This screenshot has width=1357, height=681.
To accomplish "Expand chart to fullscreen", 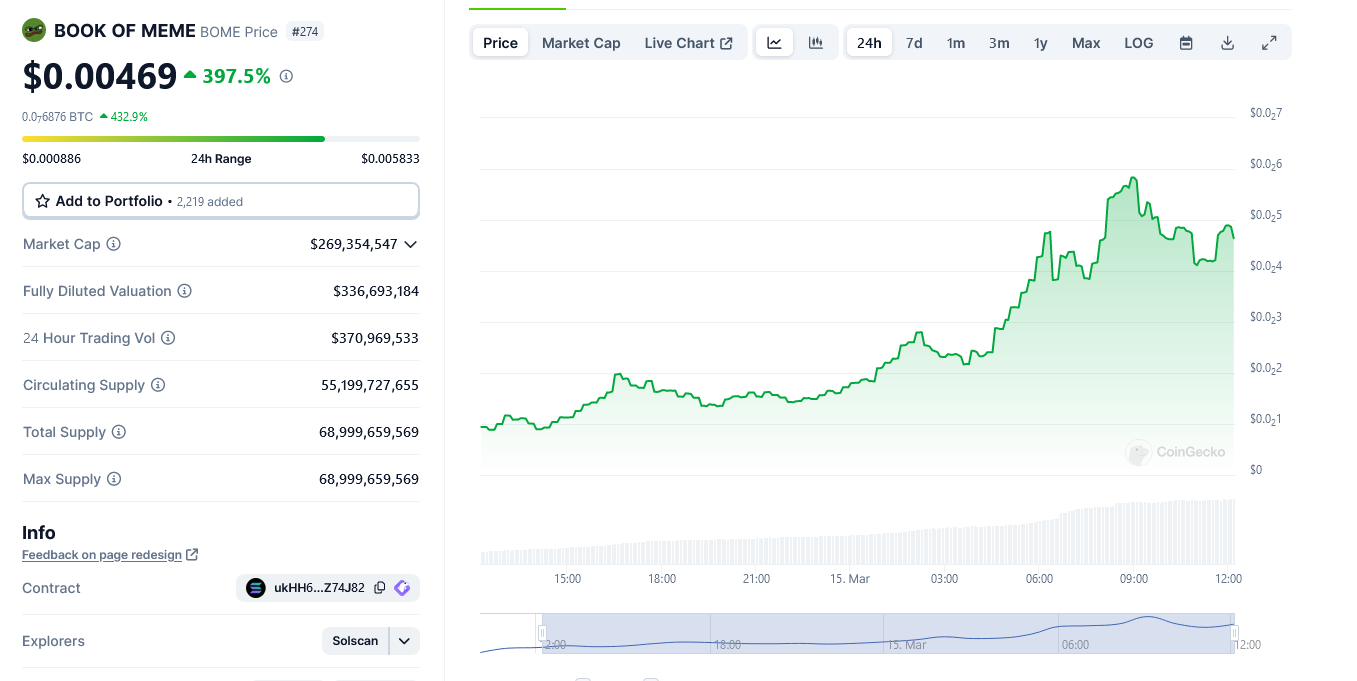I will (x=1269, y=43).
